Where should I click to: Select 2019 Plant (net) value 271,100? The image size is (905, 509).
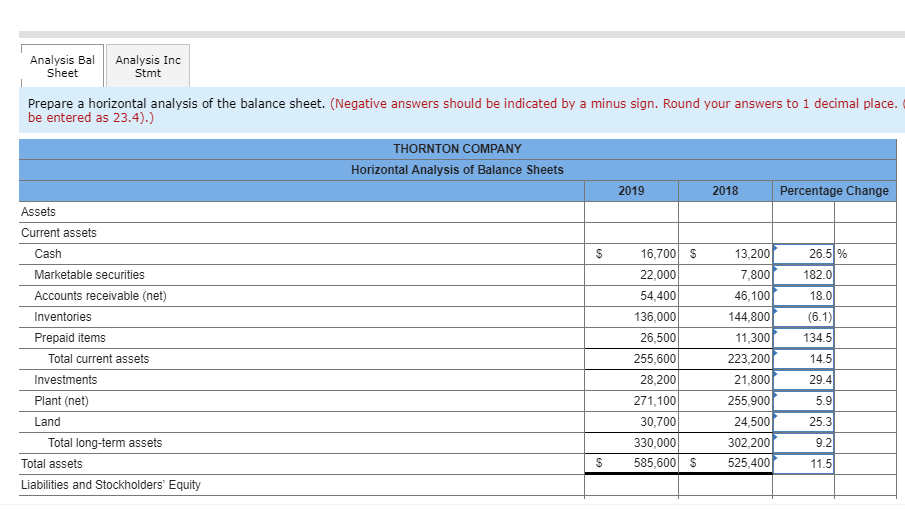tap(655, 401)
